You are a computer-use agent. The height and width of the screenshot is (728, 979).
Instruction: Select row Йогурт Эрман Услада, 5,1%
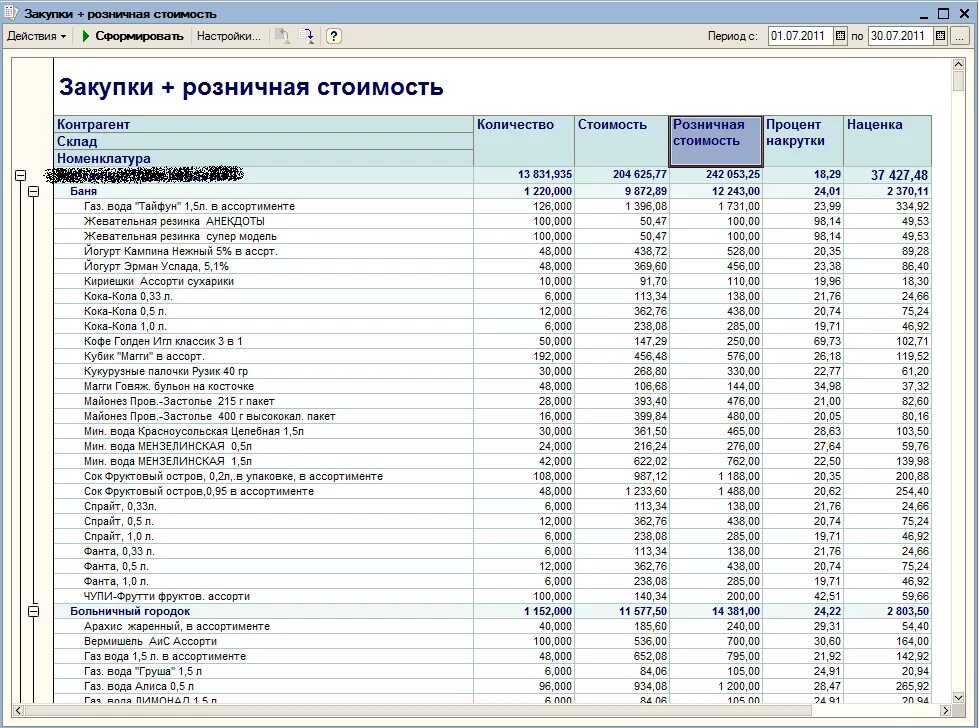pyautogui.click(x=492, y=266)
